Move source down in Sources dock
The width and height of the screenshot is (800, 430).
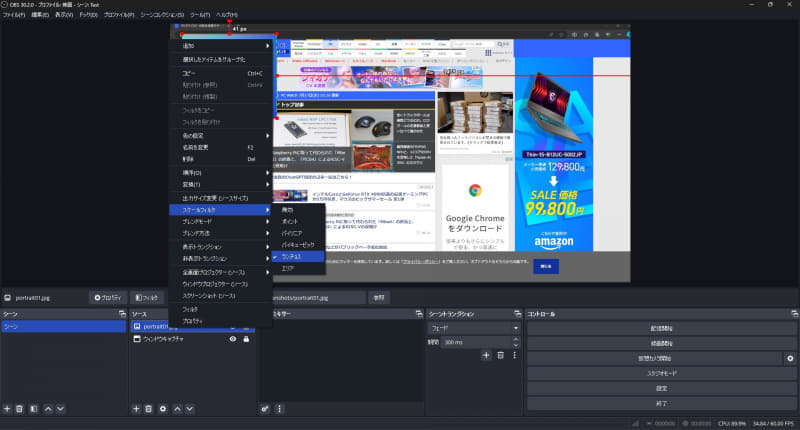(189, 409)
